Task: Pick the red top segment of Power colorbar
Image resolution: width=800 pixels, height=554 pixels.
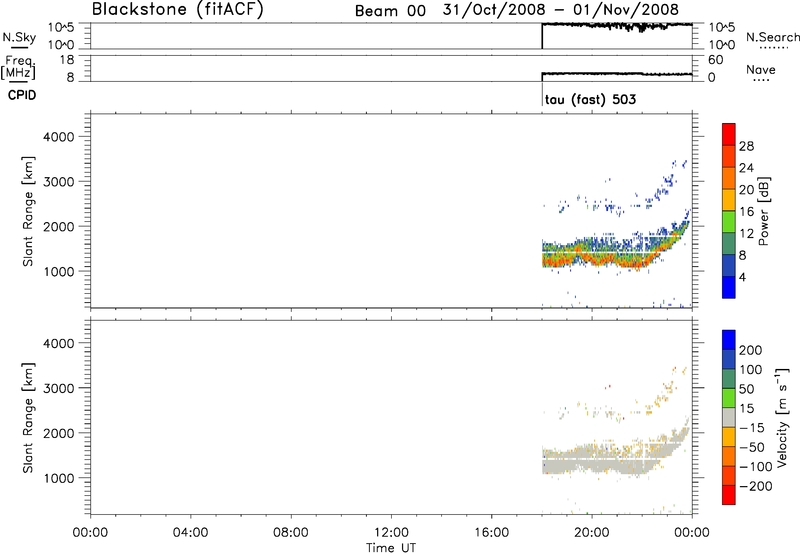Action: pyautogui.click(x=729, y=134)
